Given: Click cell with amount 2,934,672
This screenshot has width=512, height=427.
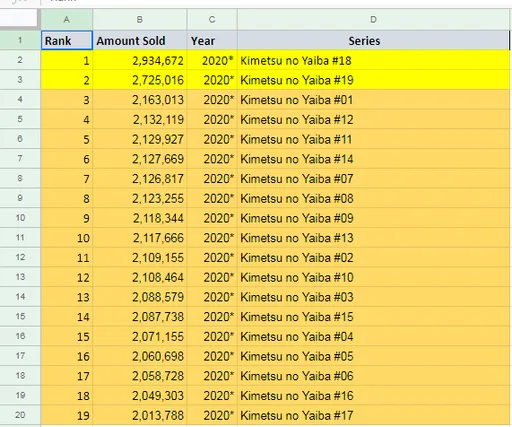Looking at the screenshot, I should 140,60.
